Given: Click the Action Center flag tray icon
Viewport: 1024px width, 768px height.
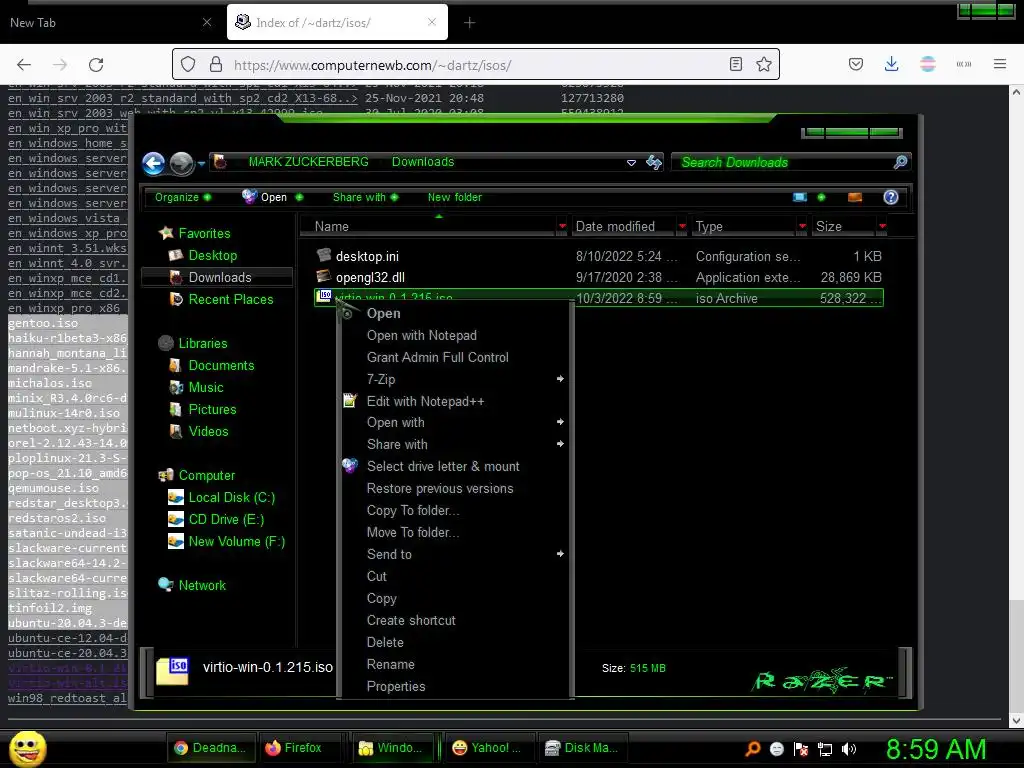Looking at the screenshot, I should (x=801, y=749).
